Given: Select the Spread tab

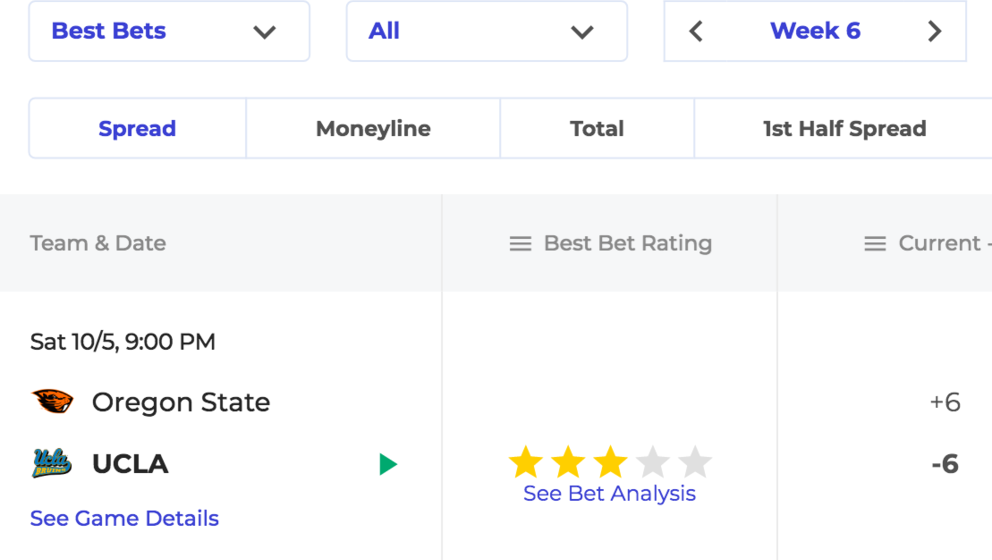Looking at the screenshot, I should [x=137, y=128].
